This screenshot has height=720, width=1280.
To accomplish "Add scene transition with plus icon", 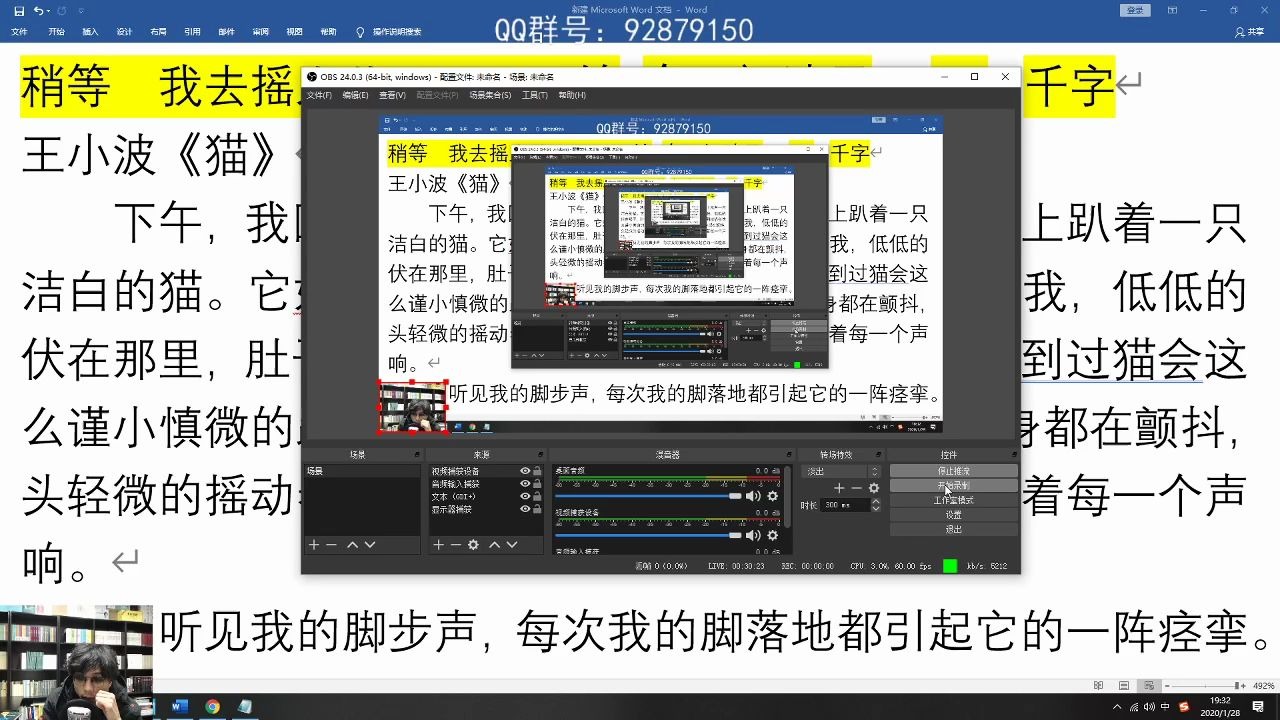I will point(839,488).
